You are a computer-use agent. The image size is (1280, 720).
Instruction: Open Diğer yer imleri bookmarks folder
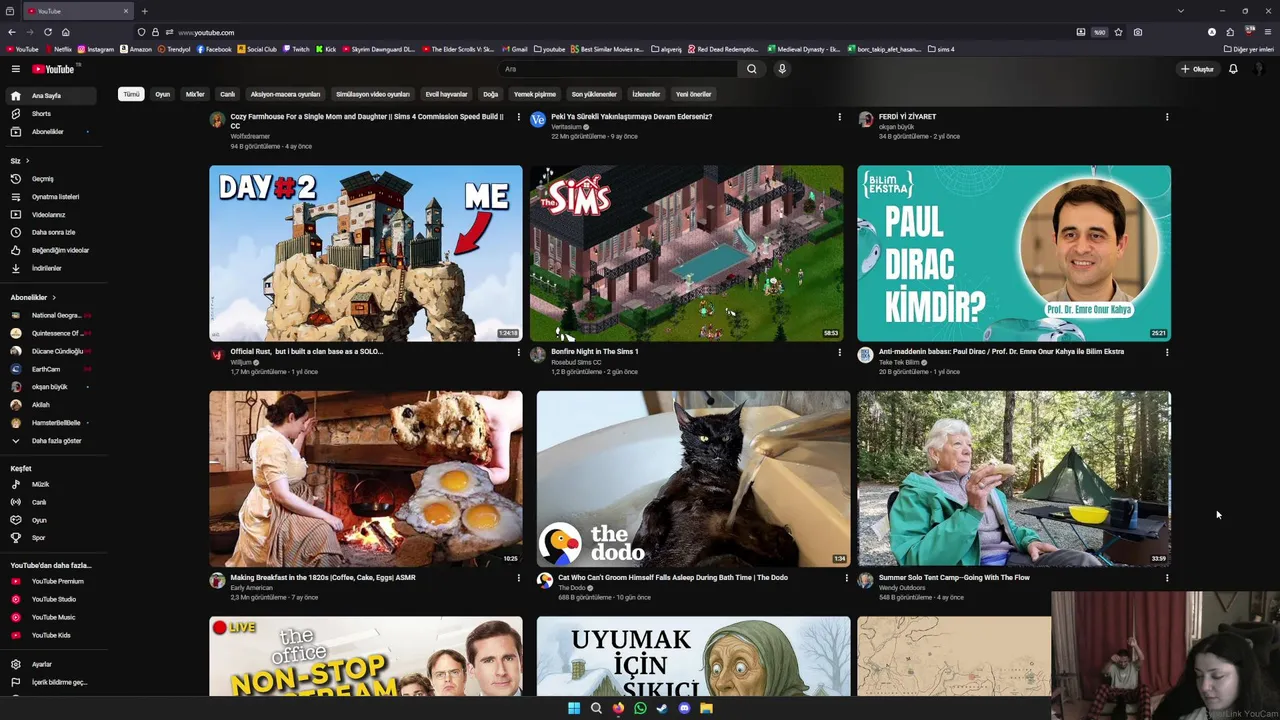coord(1250,49)
